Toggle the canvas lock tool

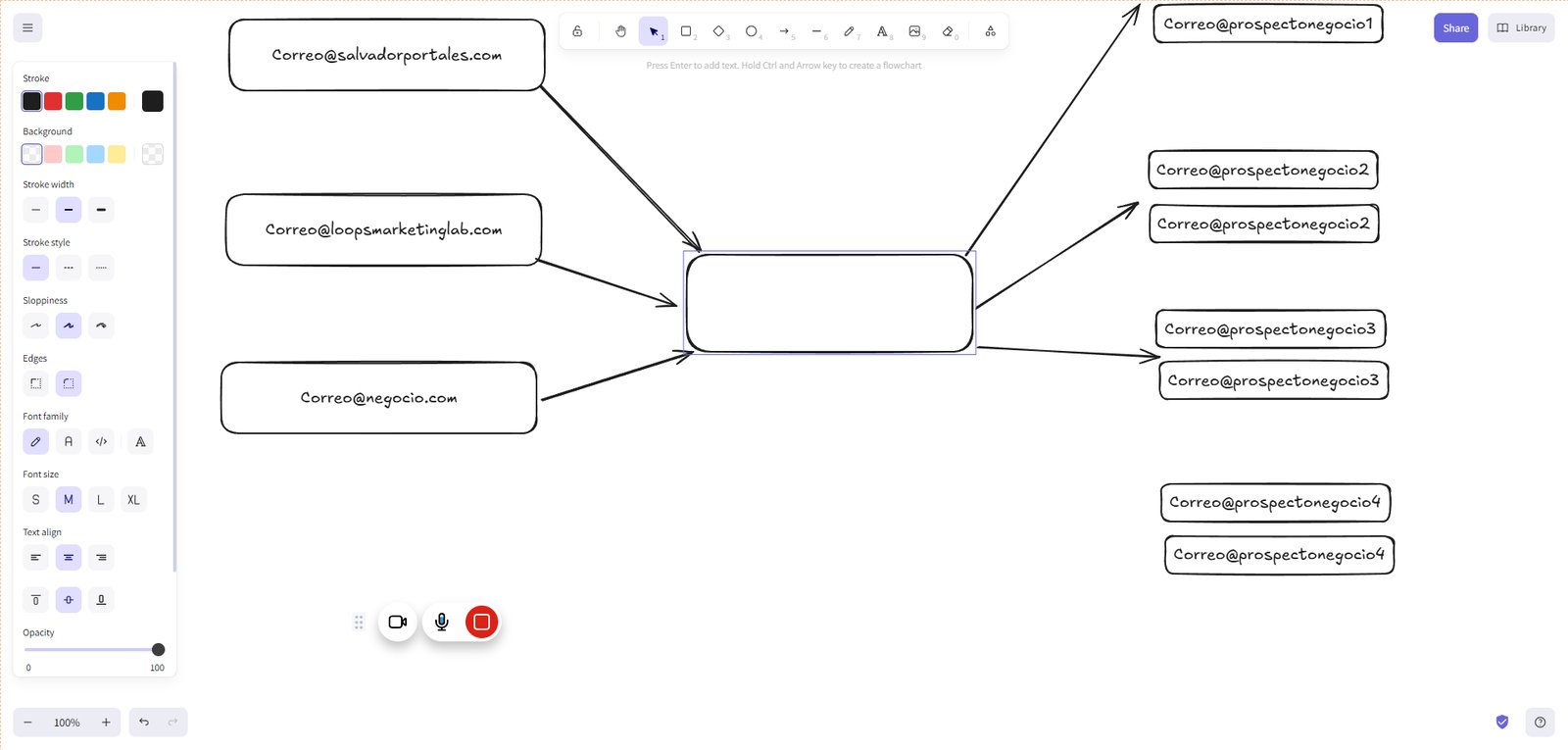(x=577, y=31)
